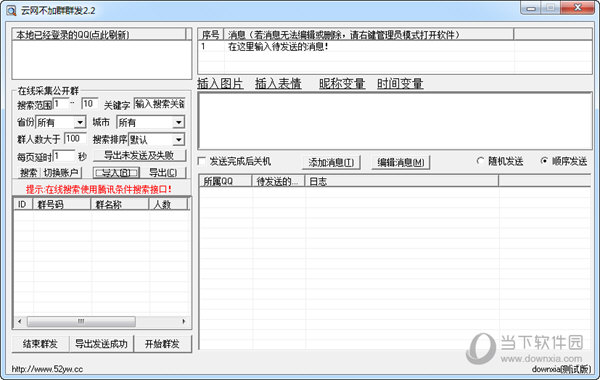600x380 pixels.
Task: Click the 导入(B) button
Action: click(x=116, y=173)
